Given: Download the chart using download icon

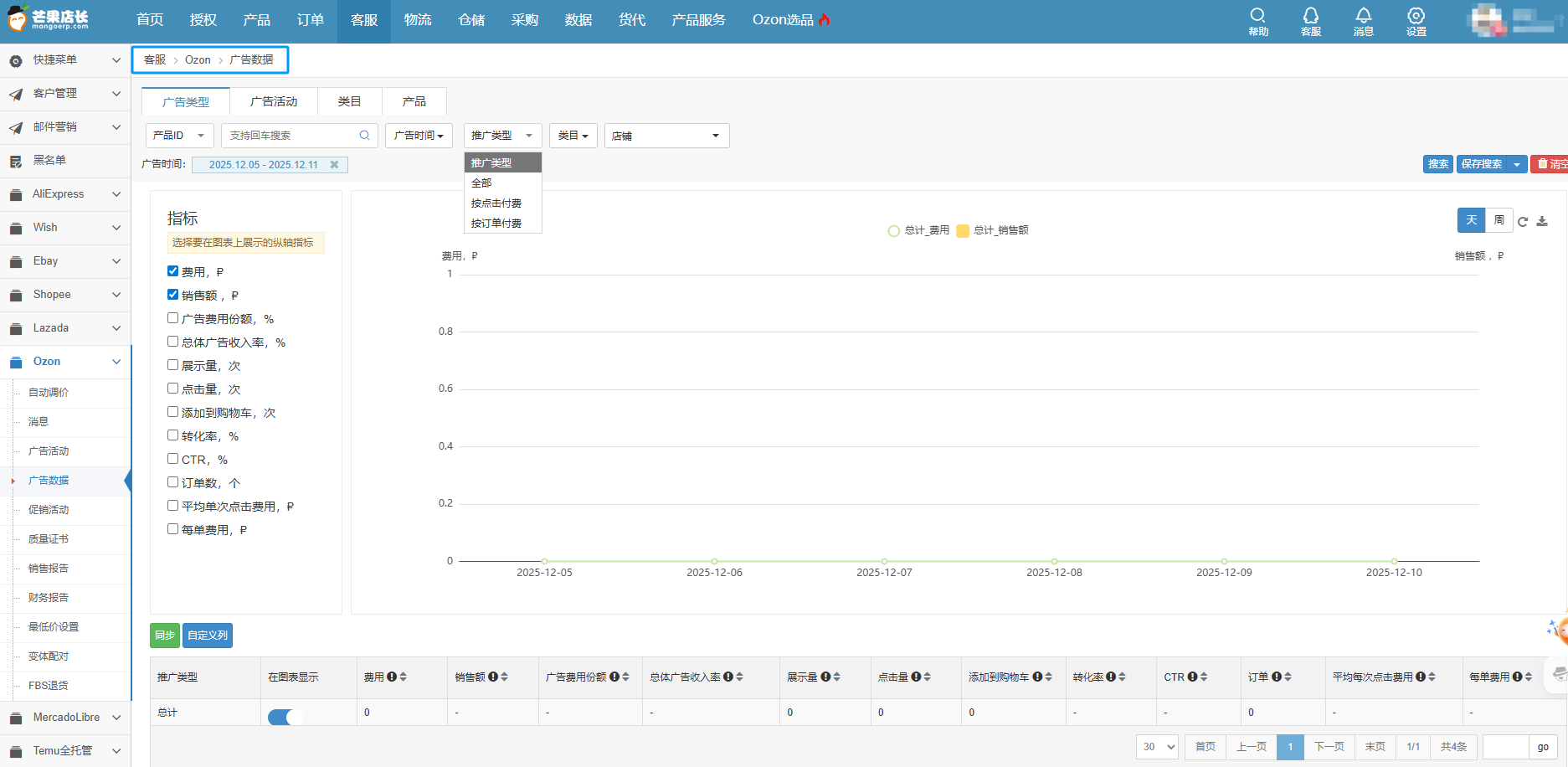Looking at the screenshot, I should tap(1542, 222).
